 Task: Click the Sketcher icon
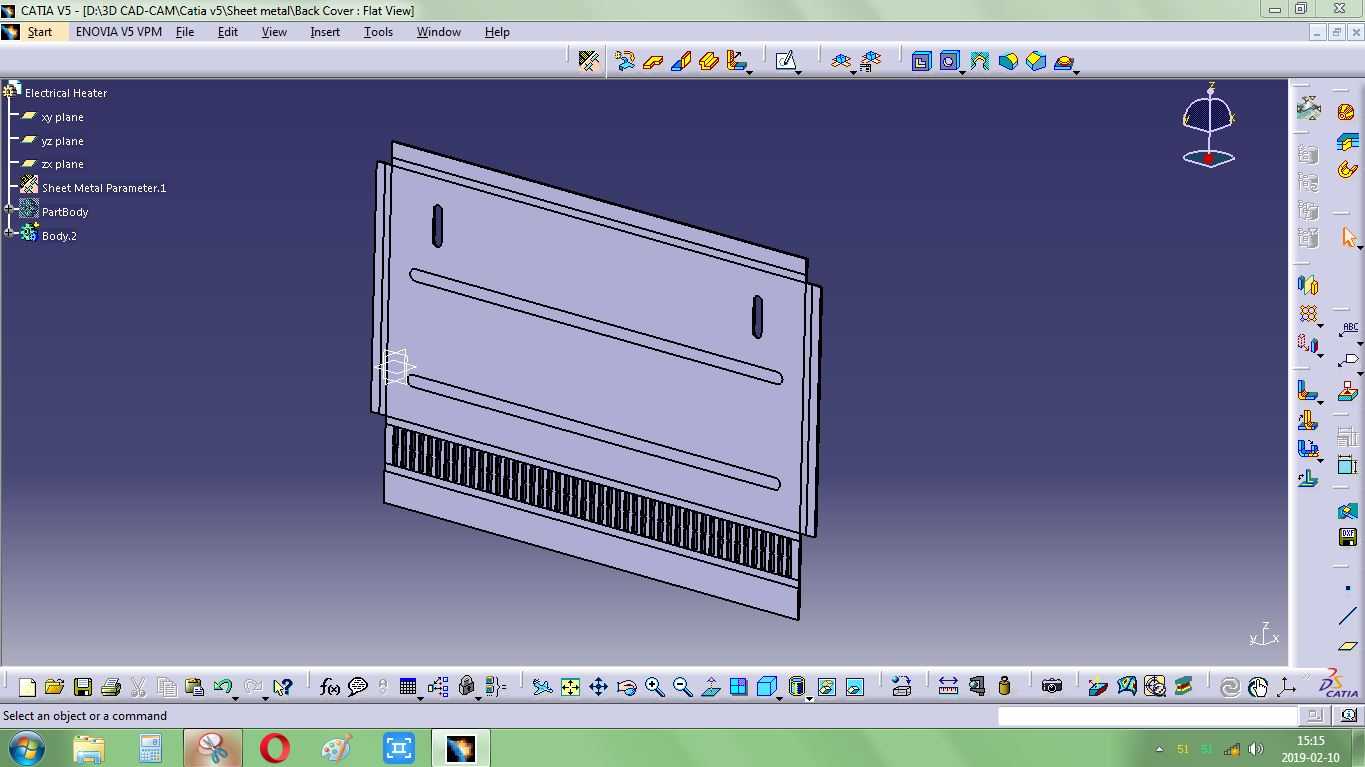pyautogui.click(x=786, y=61)
